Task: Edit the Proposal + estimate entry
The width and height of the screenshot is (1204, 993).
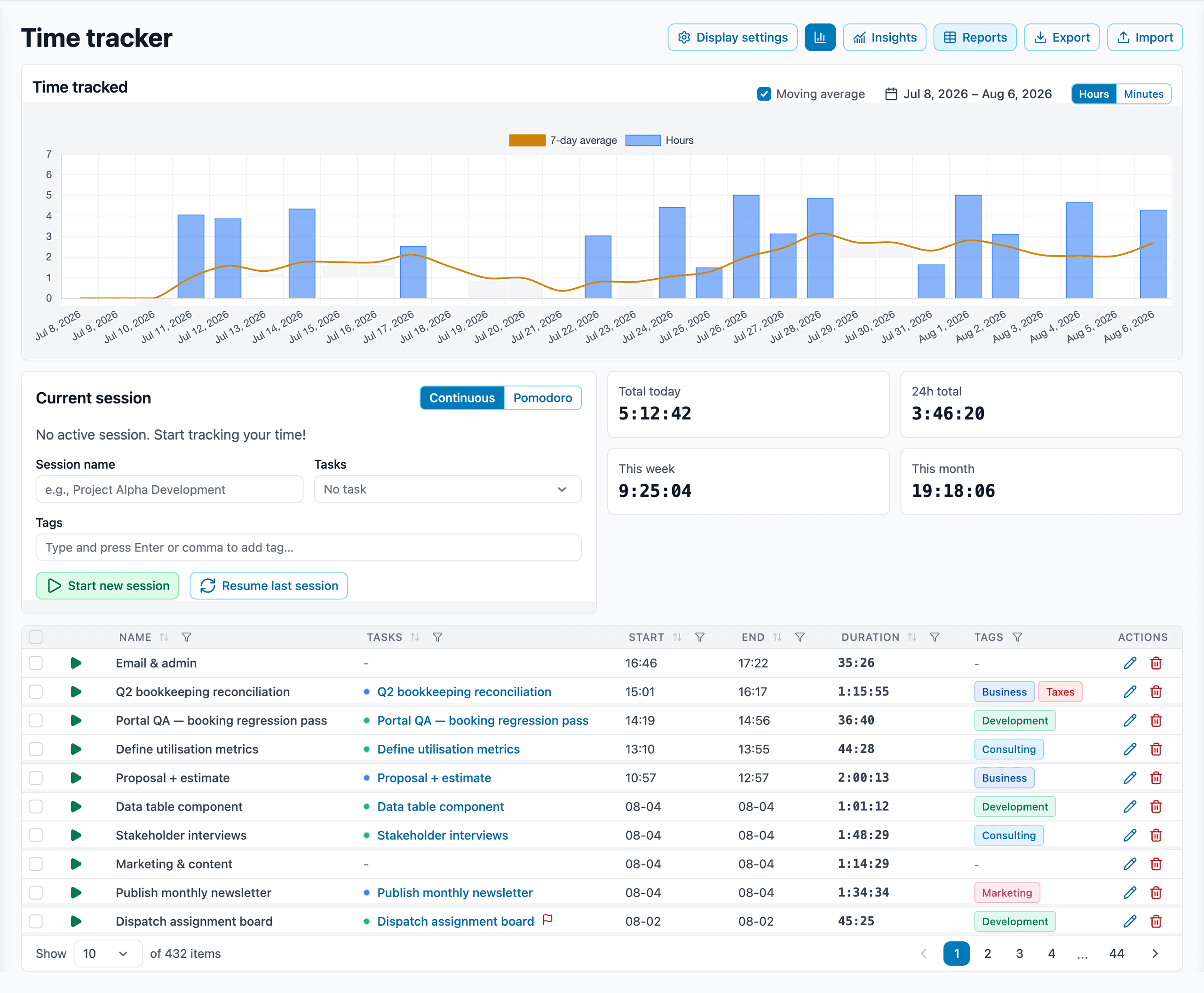Action: [x=1130, y=777]
